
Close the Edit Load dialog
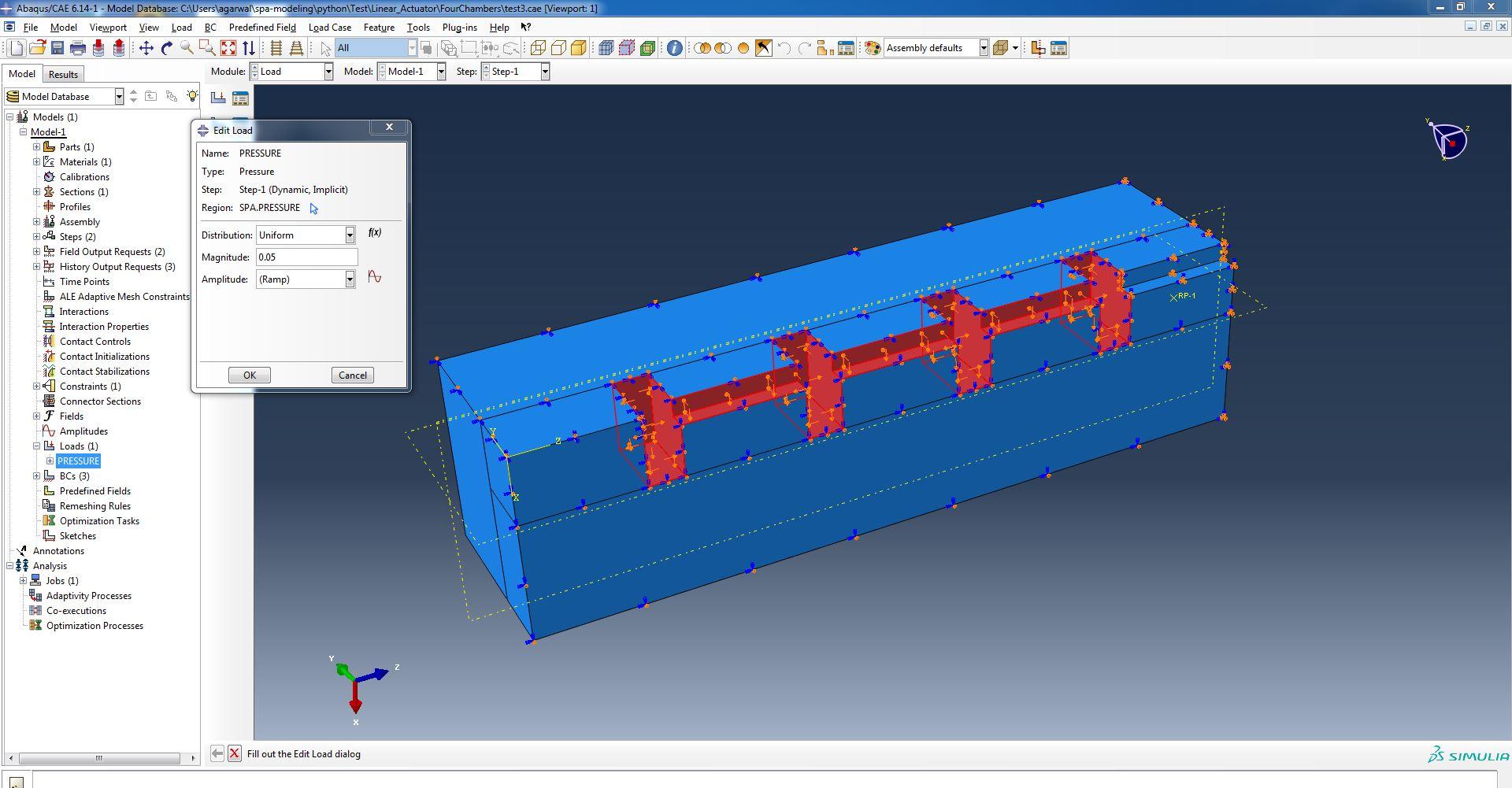[x=389, y=127]
